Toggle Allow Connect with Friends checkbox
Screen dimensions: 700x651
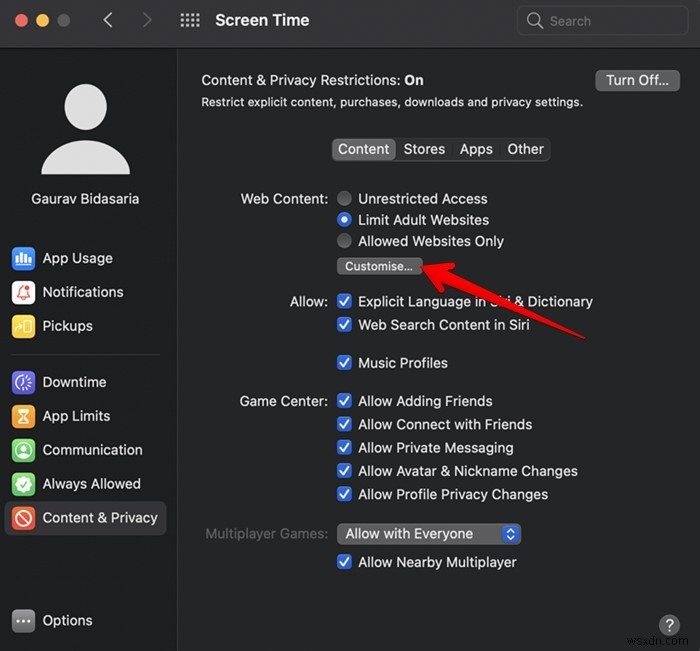point(344,424)
